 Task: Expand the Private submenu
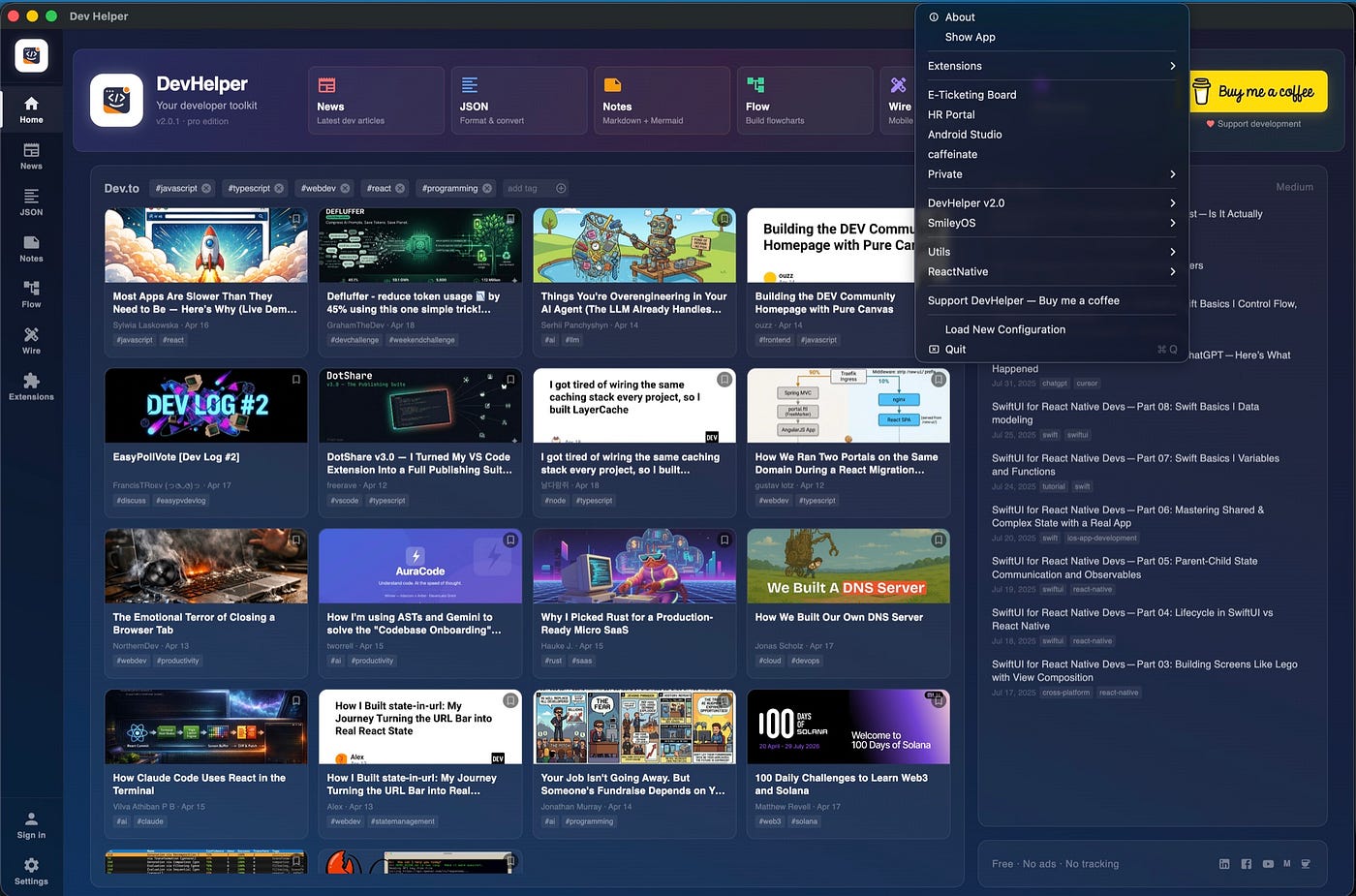click(1052, 174)
